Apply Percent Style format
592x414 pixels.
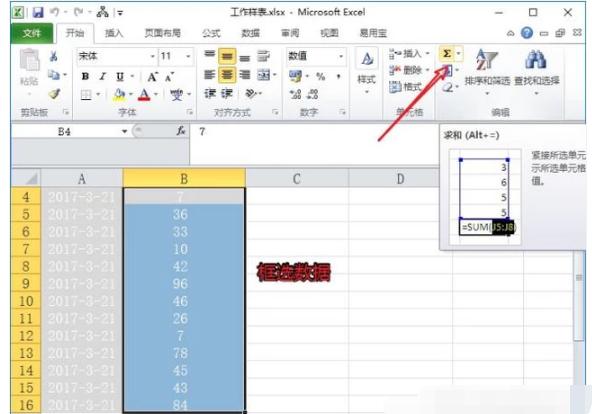(x=321, y=77)
